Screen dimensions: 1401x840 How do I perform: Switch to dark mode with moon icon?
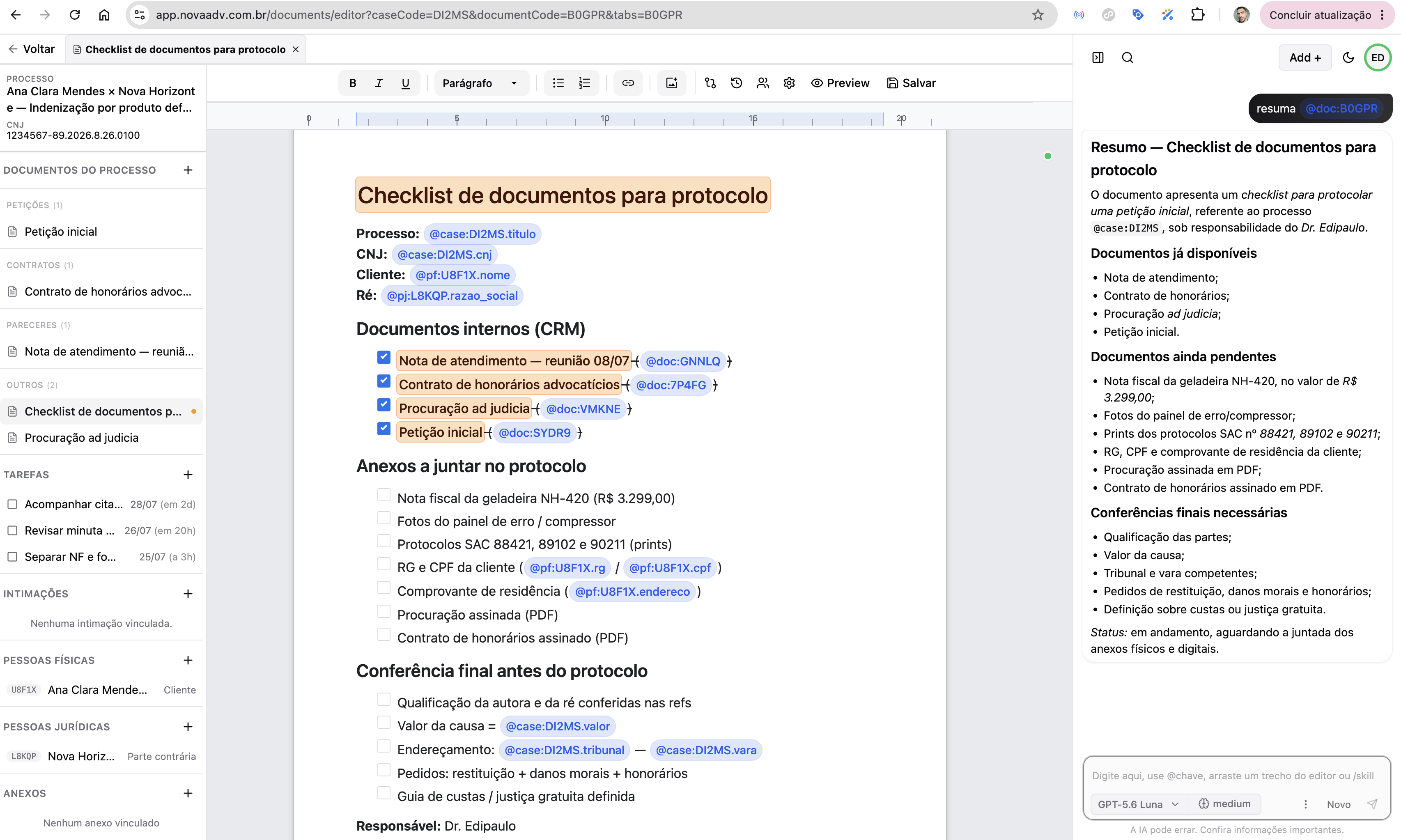click(x=1348, y=58)
